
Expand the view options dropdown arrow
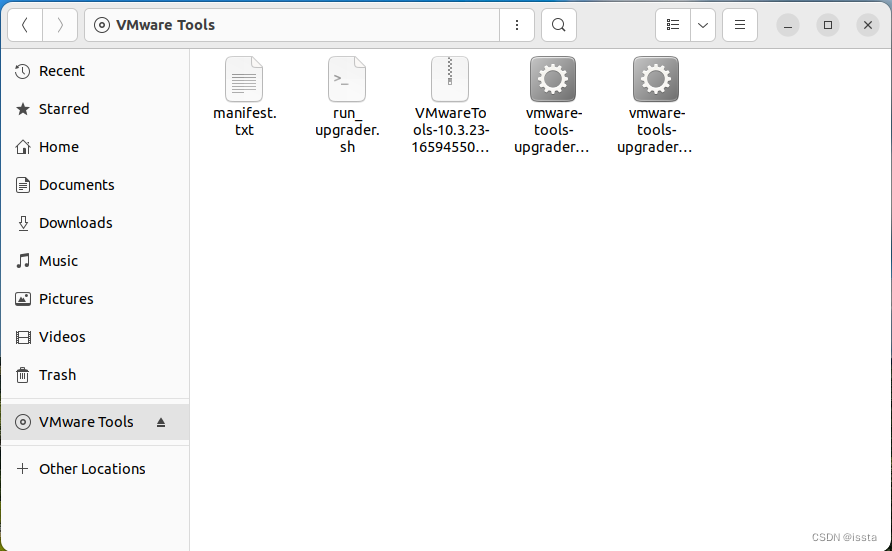coord(703,25)
